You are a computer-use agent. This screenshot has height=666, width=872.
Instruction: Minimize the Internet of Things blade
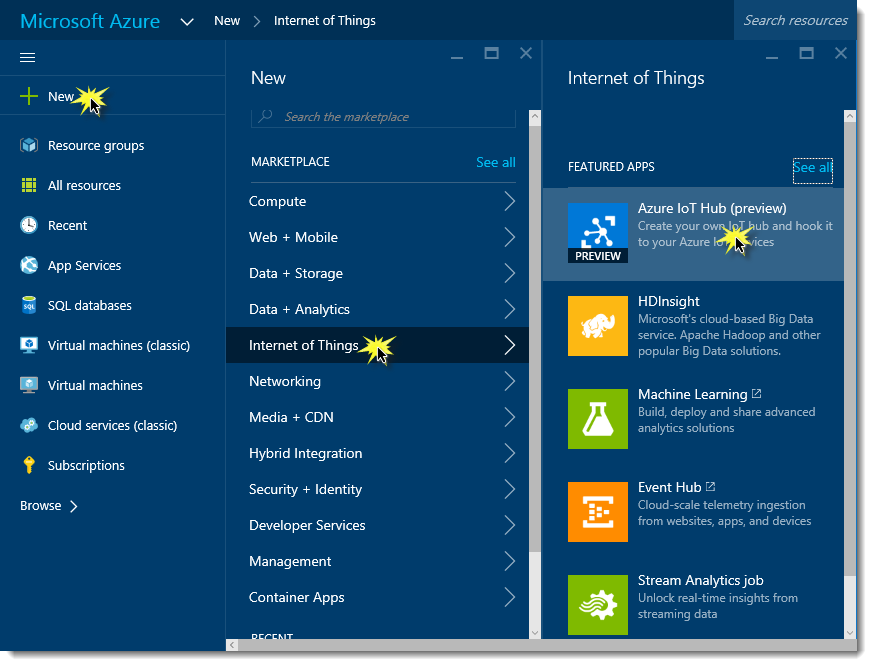(772, 56)
